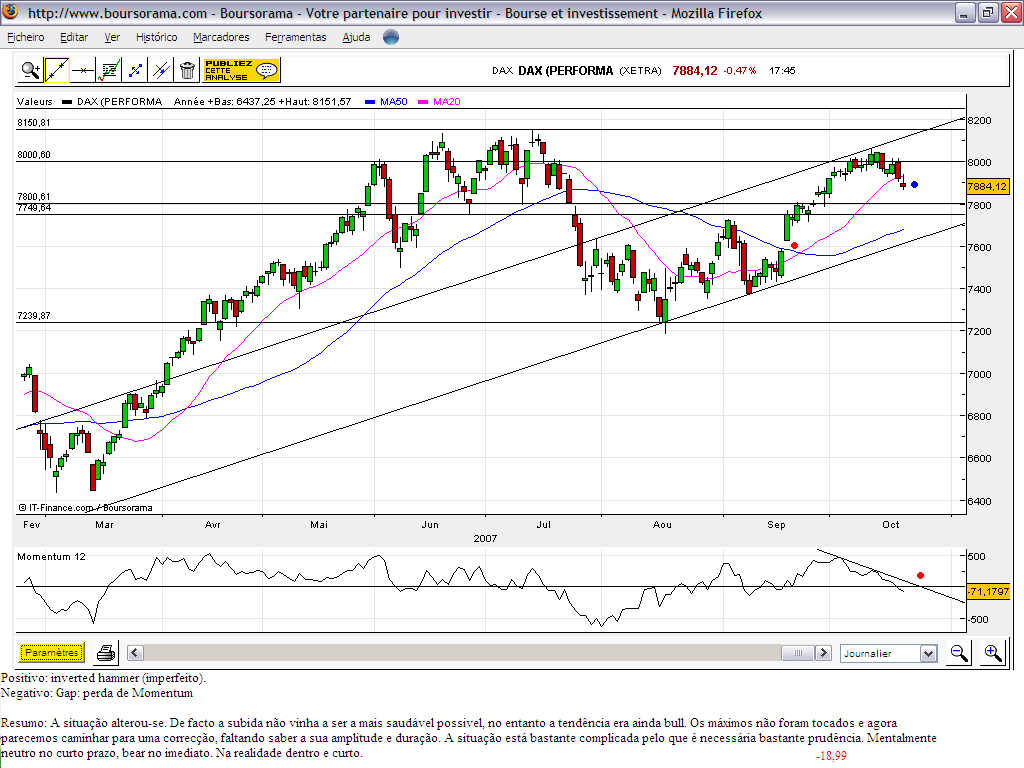Viewport: 1024px width, 768px height.
Task: Click the 17:45 time stamp
Action: pyautogui.click(x=782, y=71)
